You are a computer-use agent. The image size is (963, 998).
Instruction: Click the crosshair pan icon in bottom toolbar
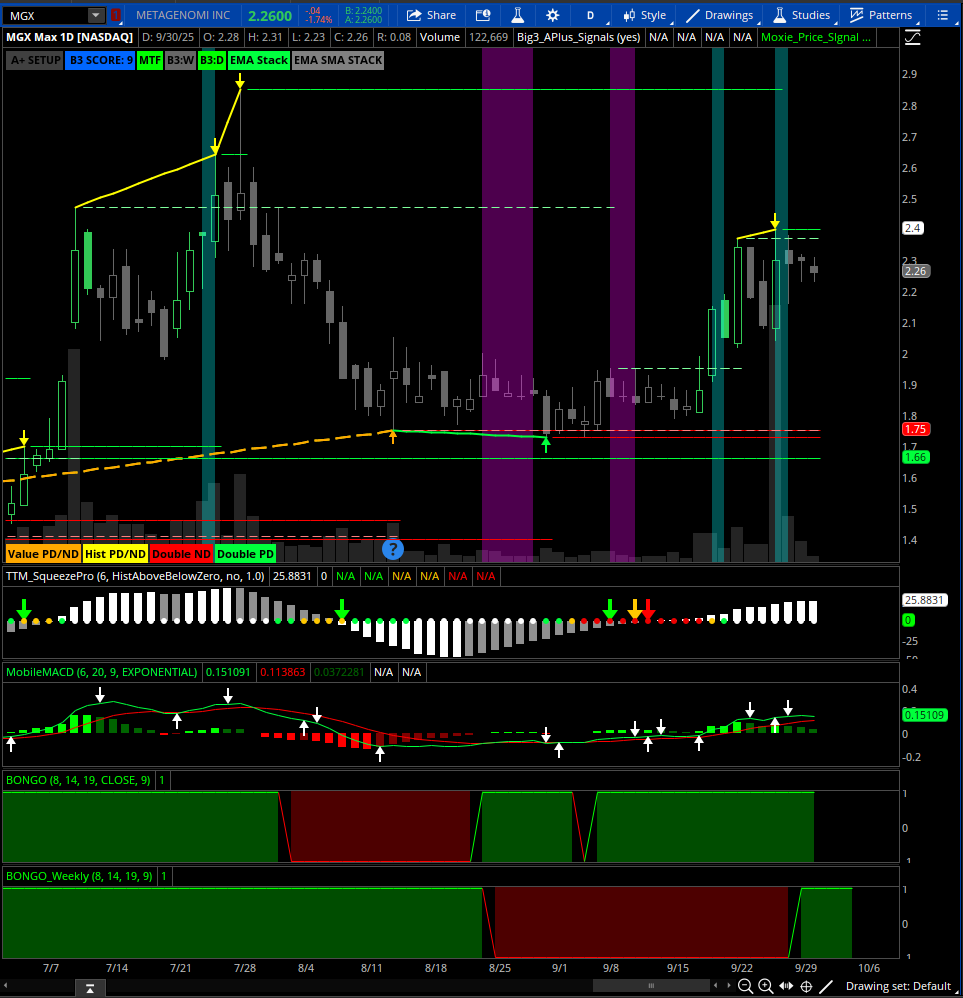(806, 986)
